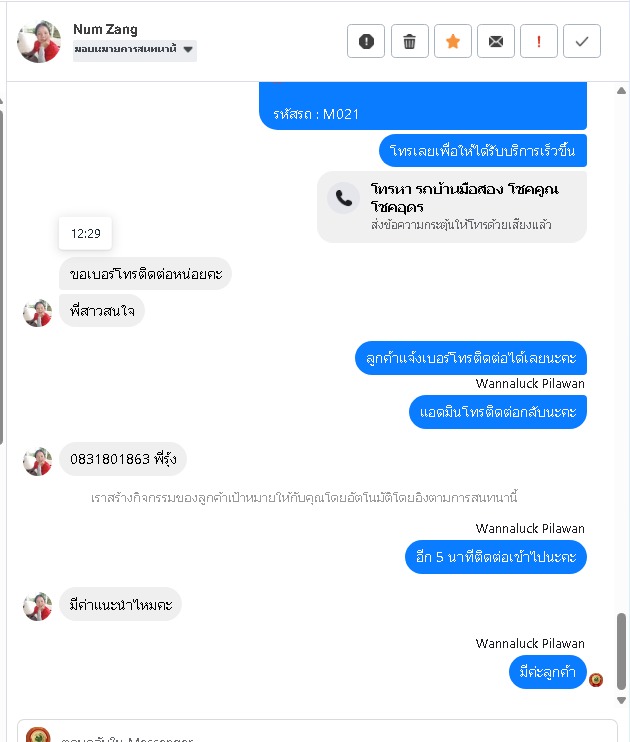Mark conversation as spam with exclamation circle icon
Image resolution: width=630 pixels, height=742 pixels.
365,41
